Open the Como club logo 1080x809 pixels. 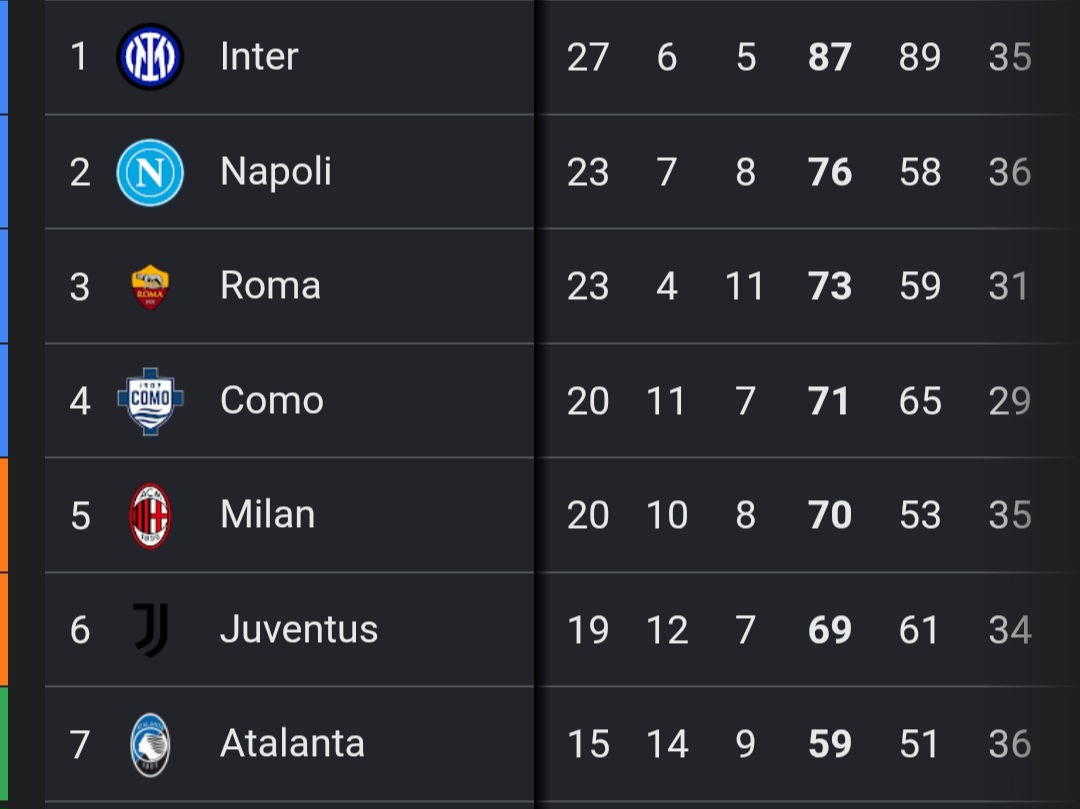(150, 401)
